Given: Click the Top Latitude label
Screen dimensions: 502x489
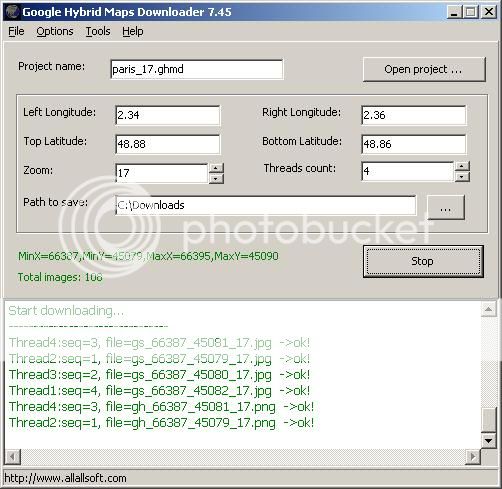Looking at the screenshot, I should tap(55, 141).
